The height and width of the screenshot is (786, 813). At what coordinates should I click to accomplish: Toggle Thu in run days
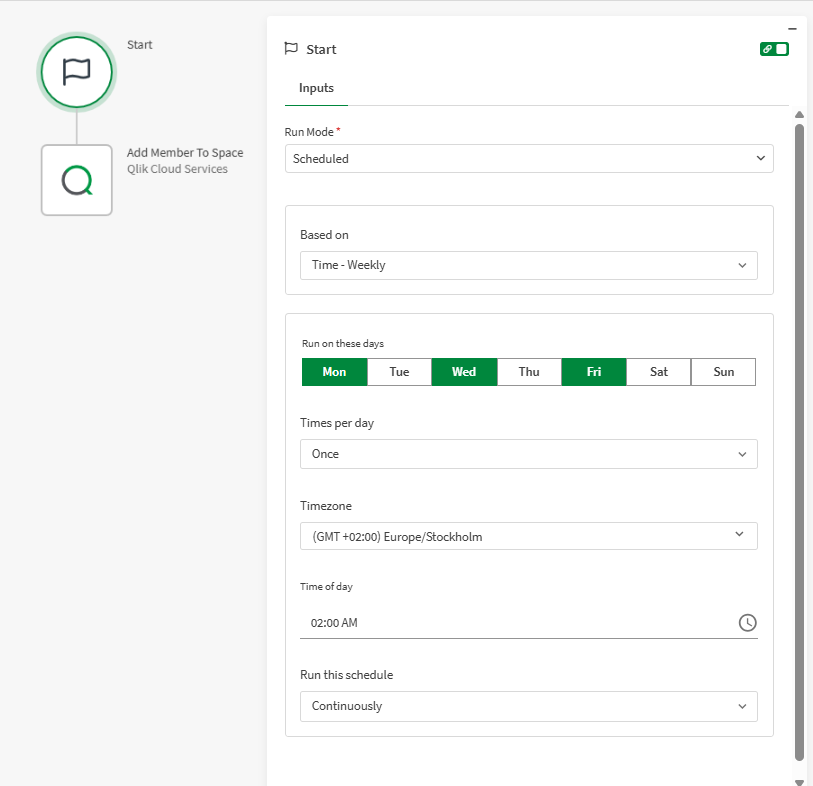(x=529, y=372)
